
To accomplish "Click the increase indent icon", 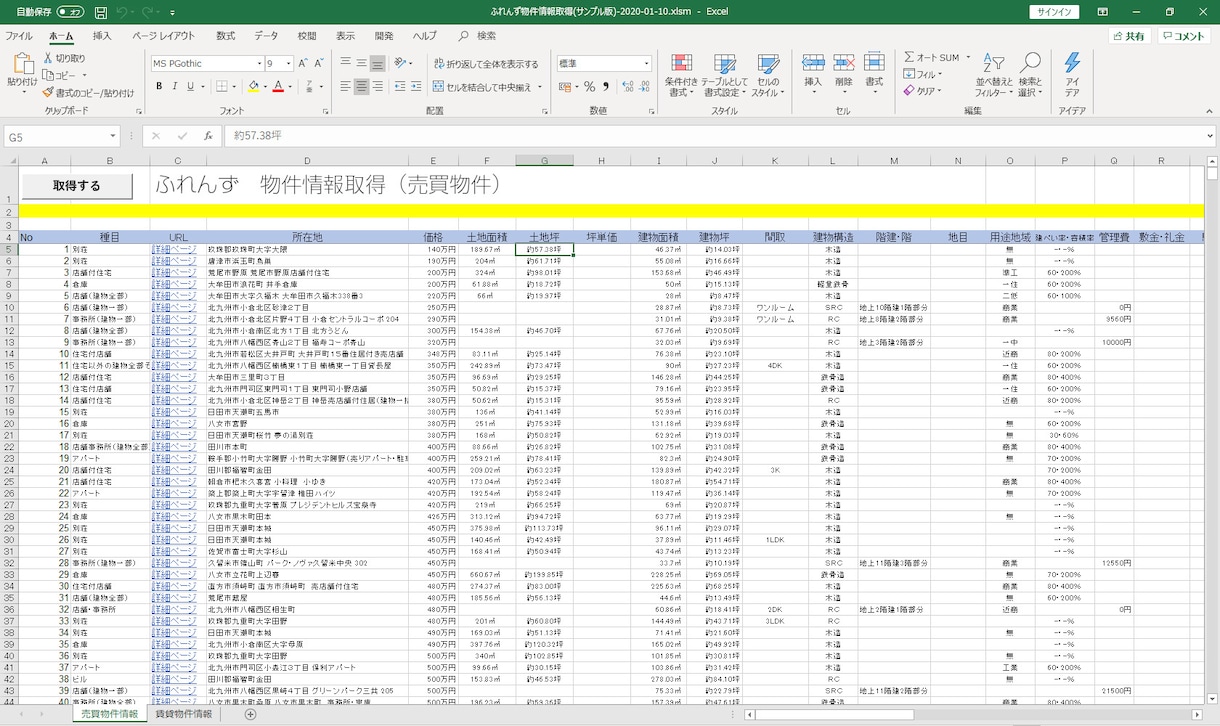I will tap(417, 87).
